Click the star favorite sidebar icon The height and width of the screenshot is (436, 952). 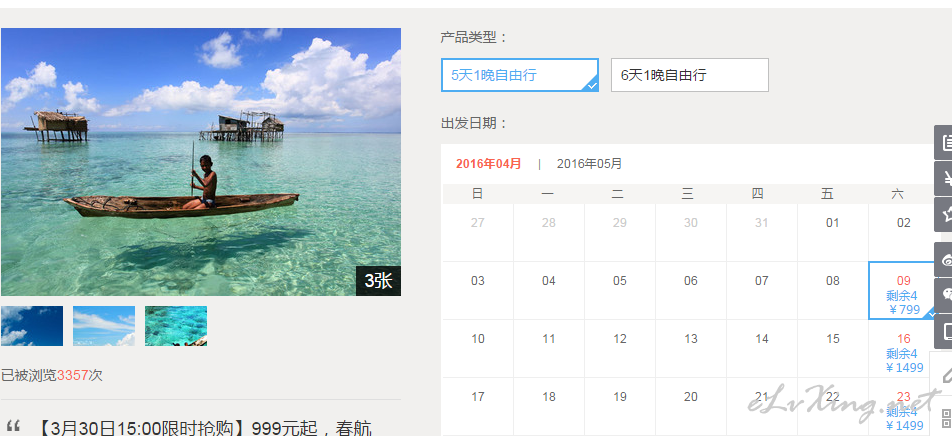(943, 214)
